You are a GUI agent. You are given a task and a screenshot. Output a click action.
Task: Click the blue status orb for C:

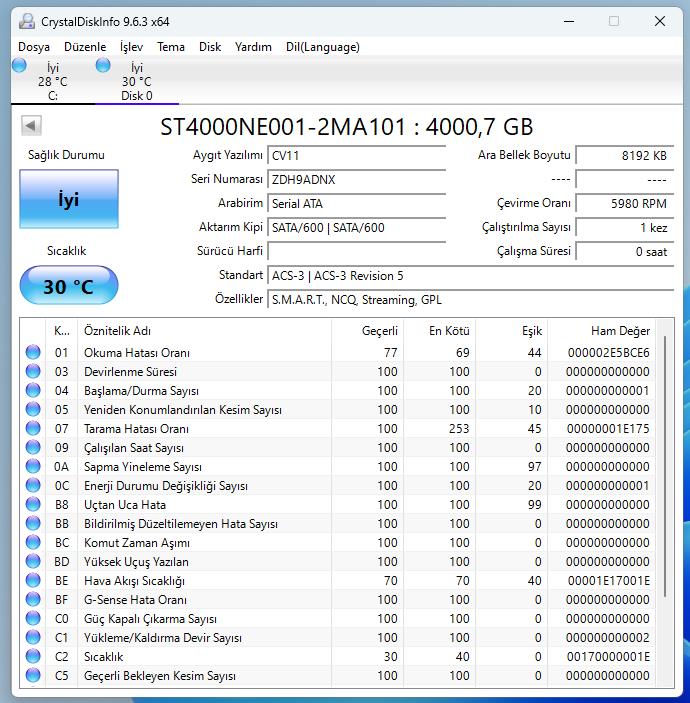click(19, 65)
